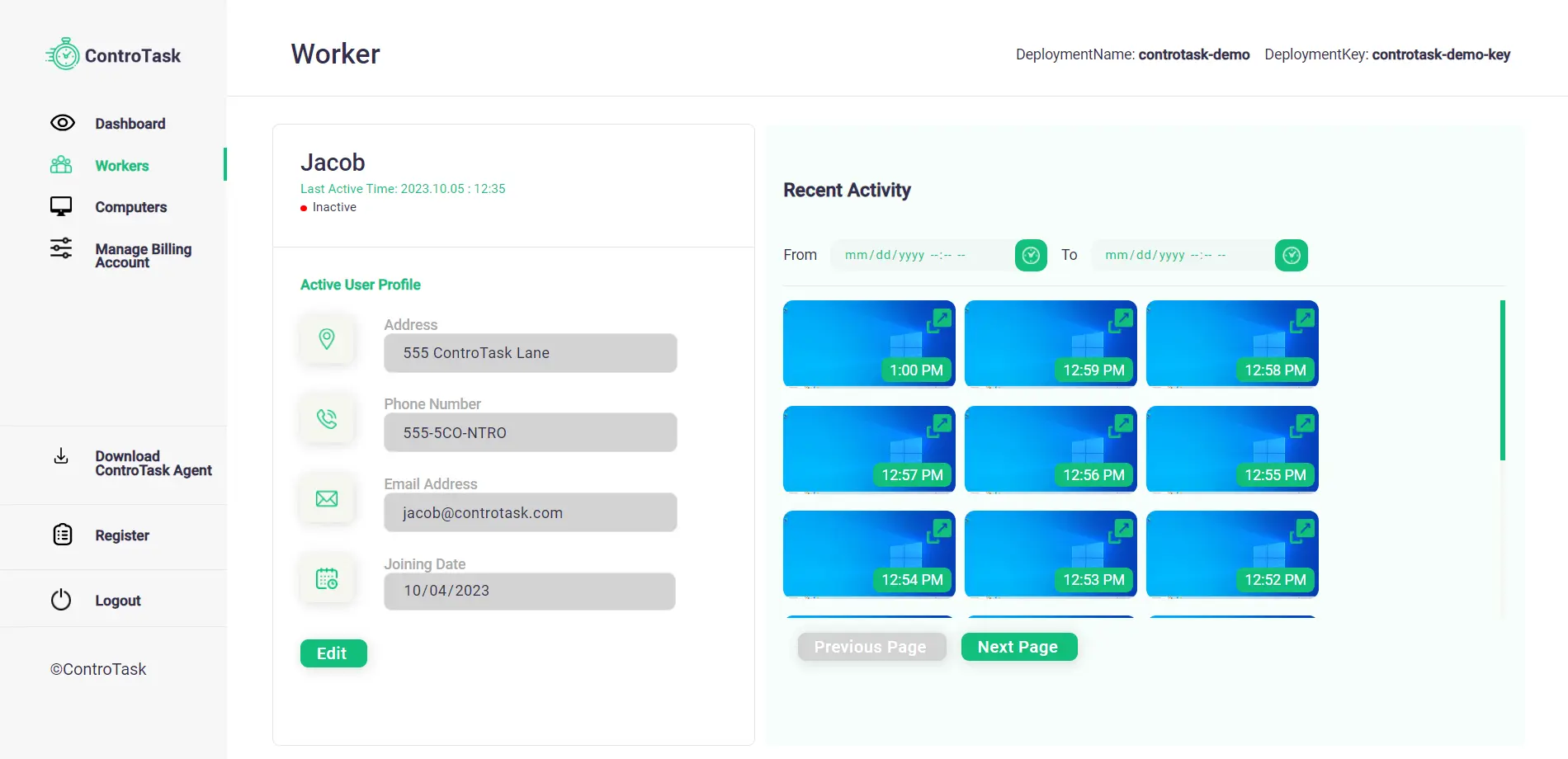This screenshot has width=1568, height=759.
Task: Click the Previous Page button
Action: coord(871,647)
